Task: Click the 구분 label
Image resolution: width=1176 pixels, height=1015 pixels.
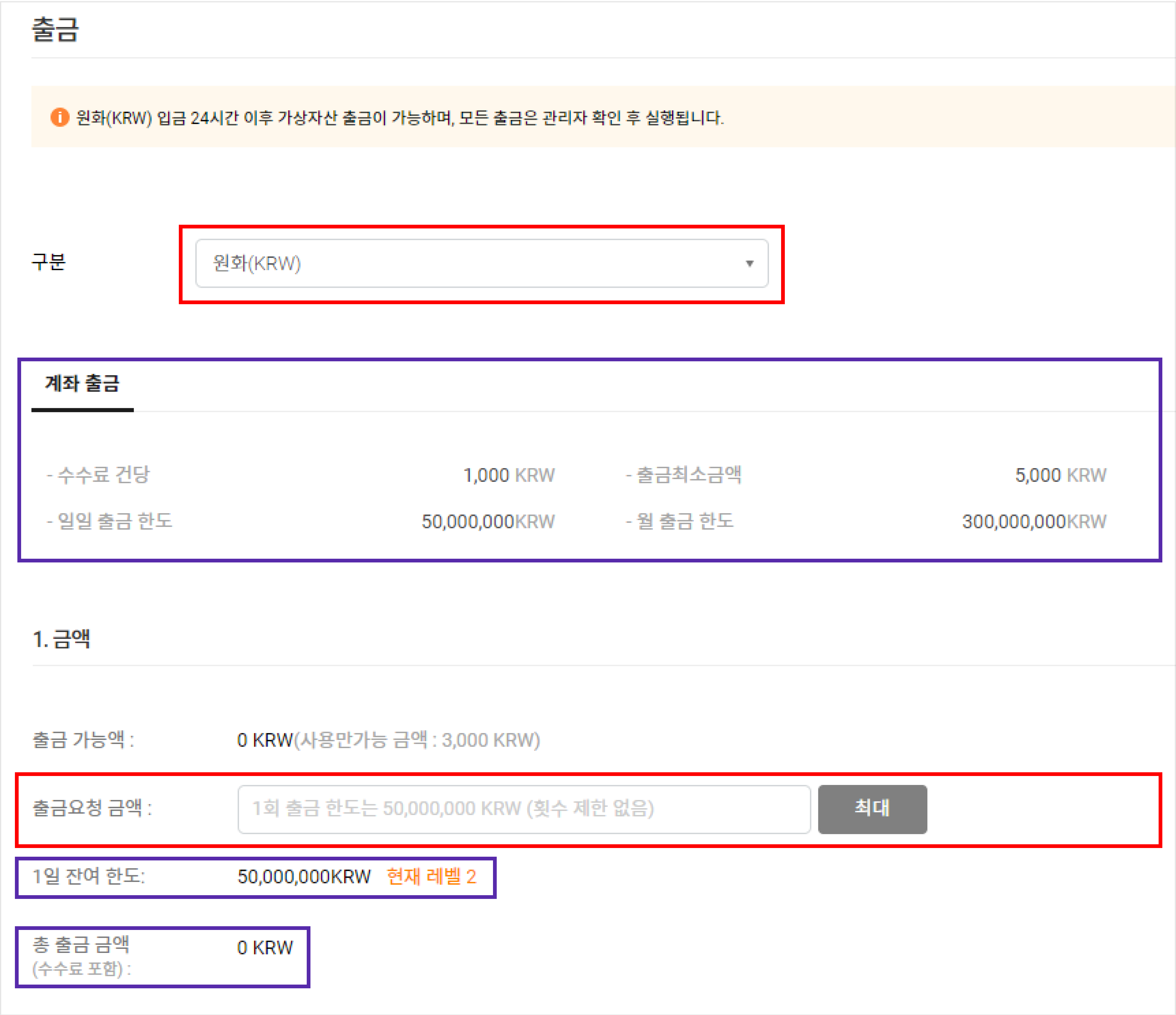Action: (49, 262)
